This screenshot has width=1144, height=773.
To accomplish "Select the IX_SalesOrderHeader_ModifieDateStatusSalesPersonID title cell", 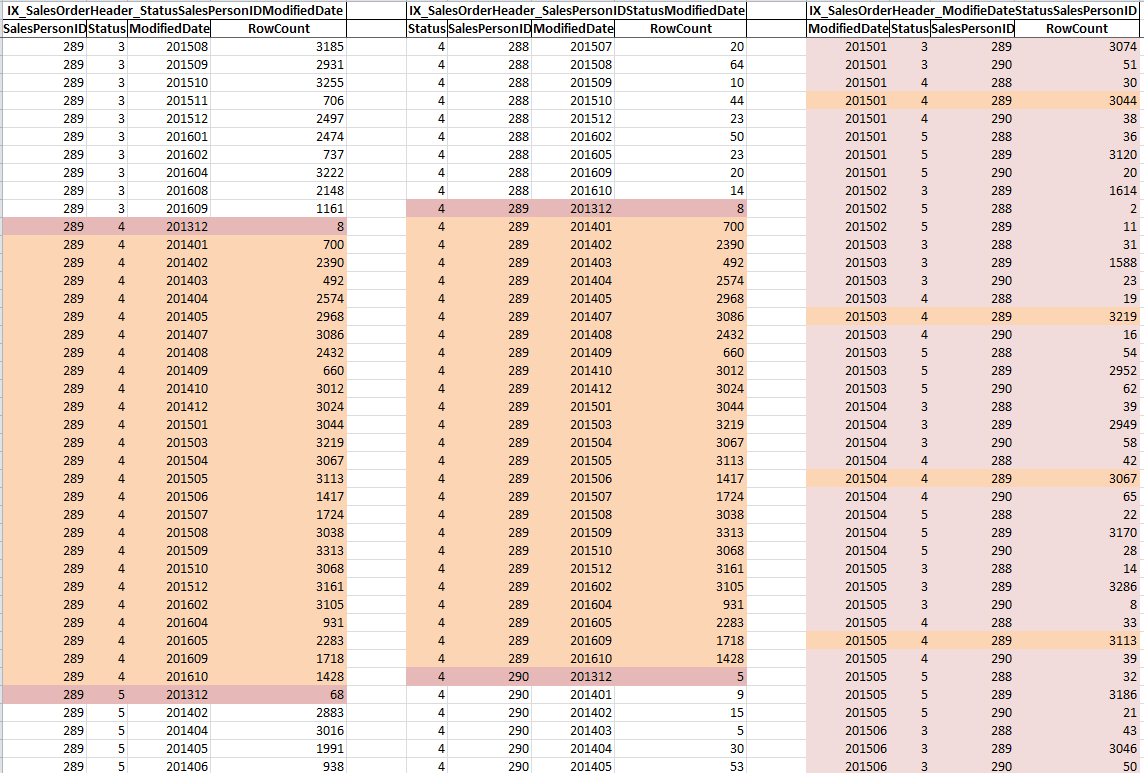I will [973, 10].
